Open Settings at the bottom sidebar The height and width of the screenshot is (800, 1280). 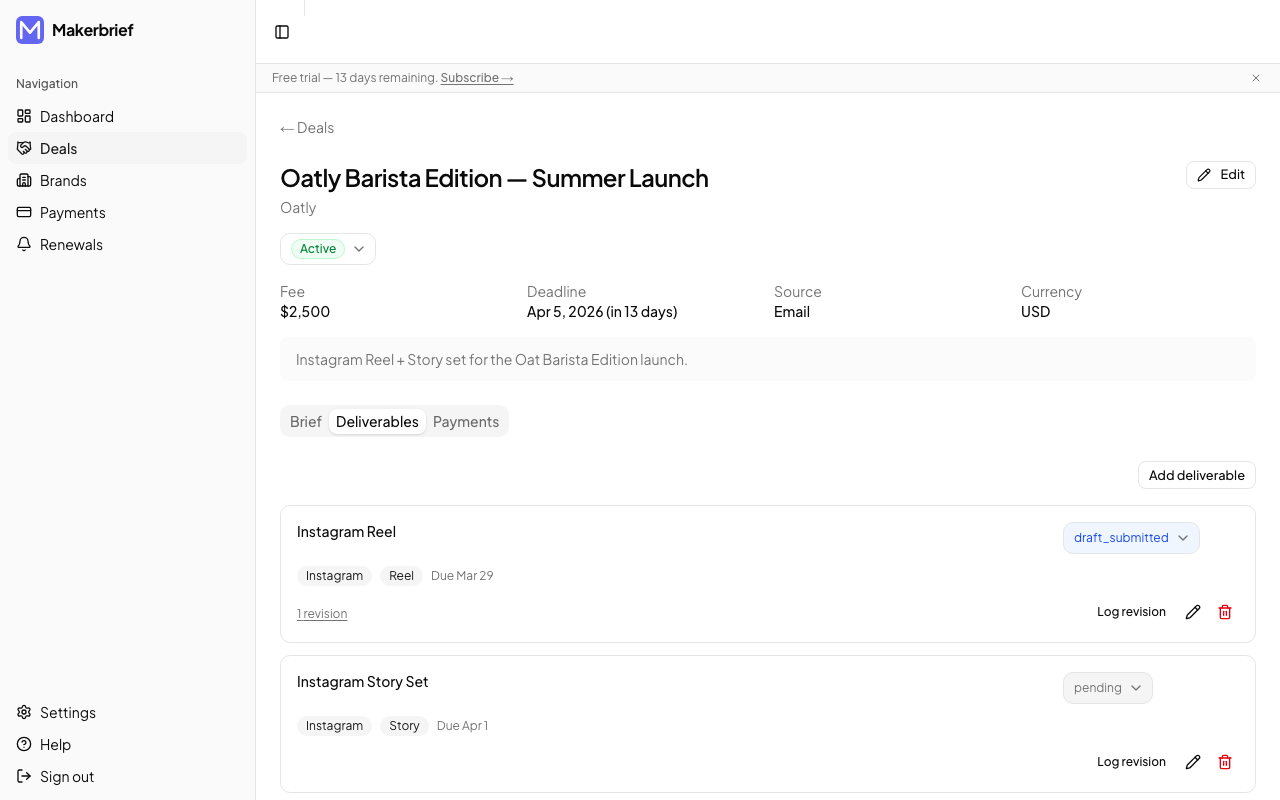point(66,712)
